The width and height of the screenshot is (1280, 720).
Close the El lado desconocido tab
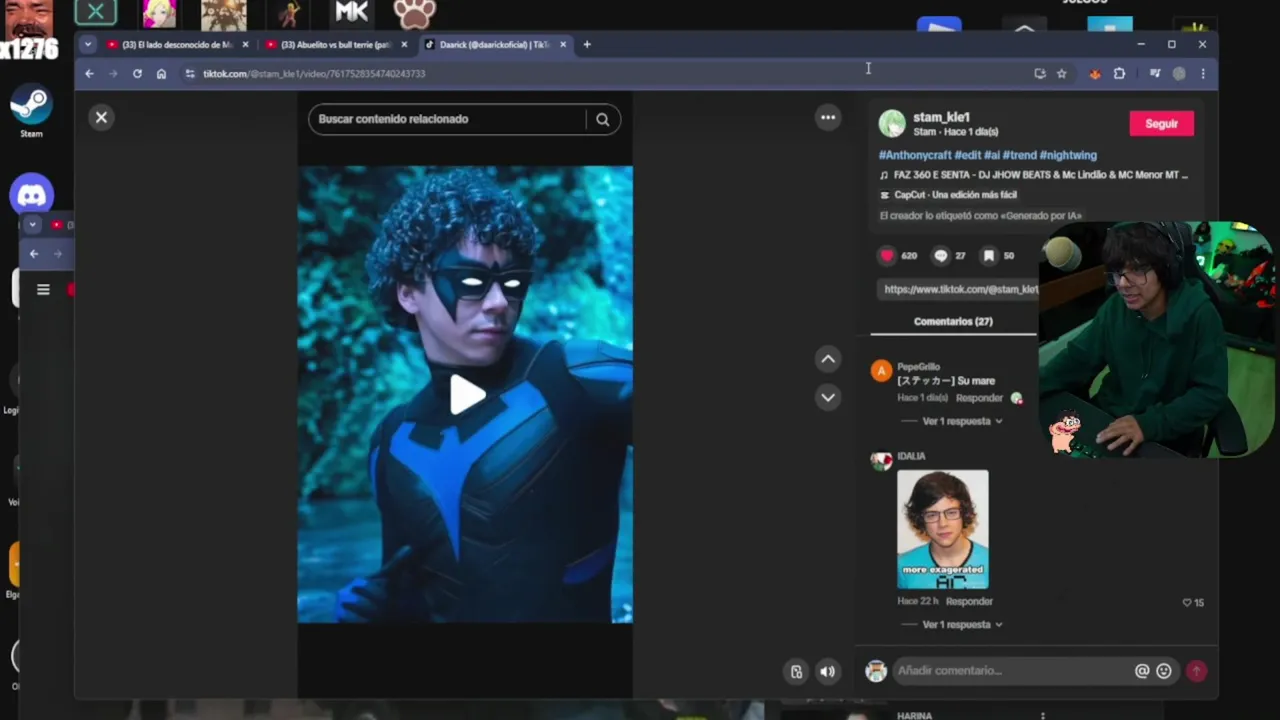pyautogui.click(x=245, y=45)
